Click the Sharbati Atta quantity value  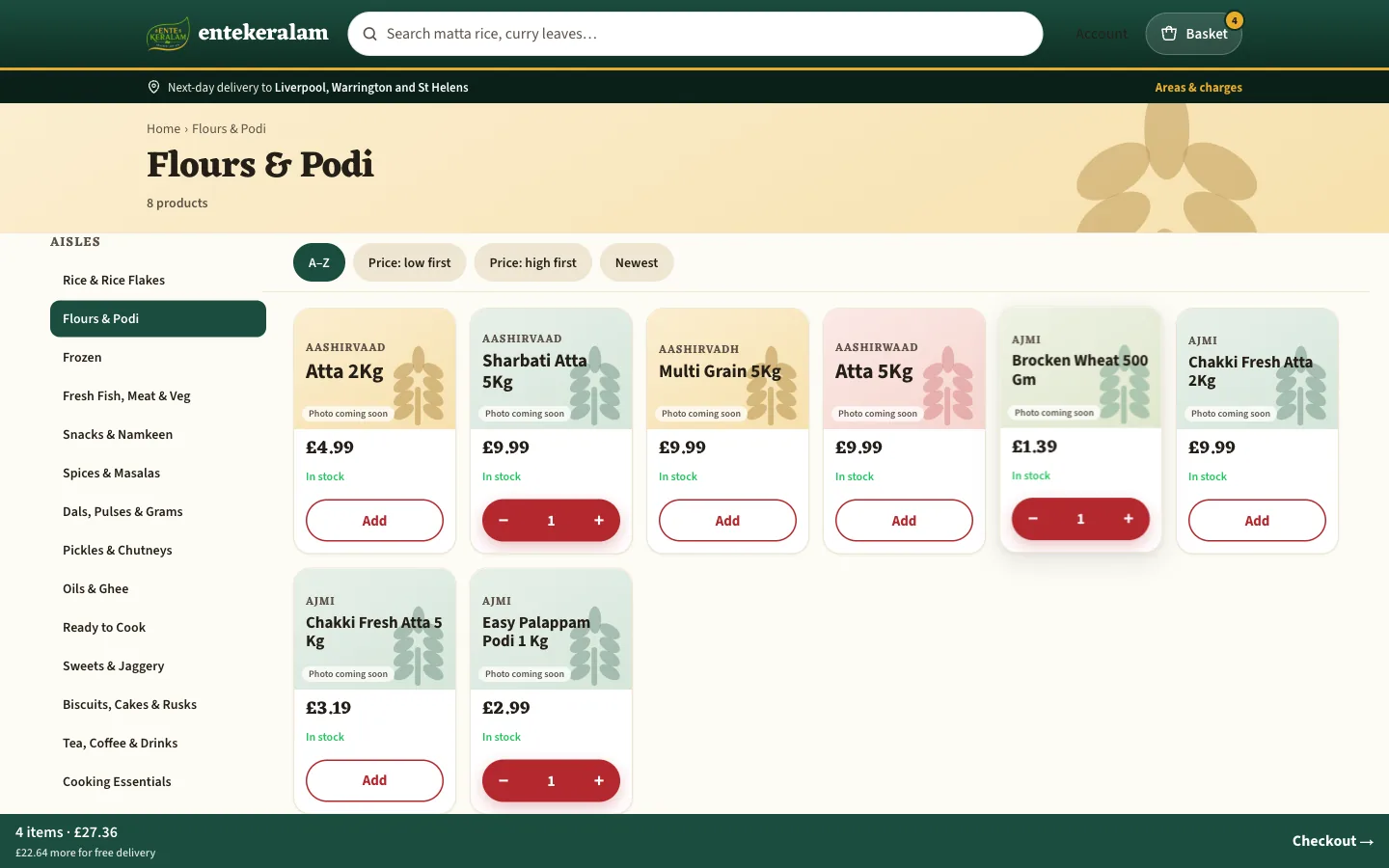click(x=551, y=521)
